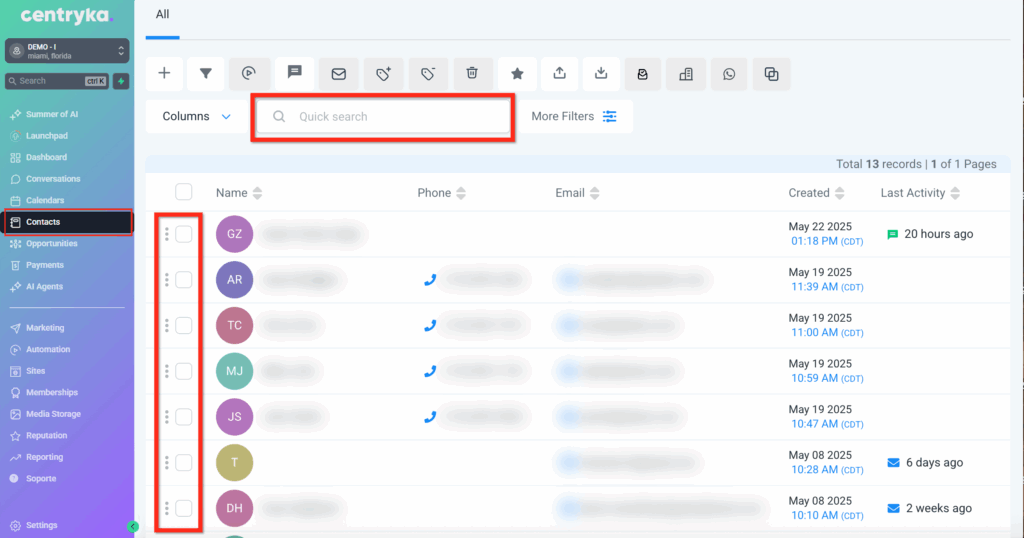Open the three-dot menu for contact AR
This screenshot has height=538, width=1024.
(x=166, y=280)
